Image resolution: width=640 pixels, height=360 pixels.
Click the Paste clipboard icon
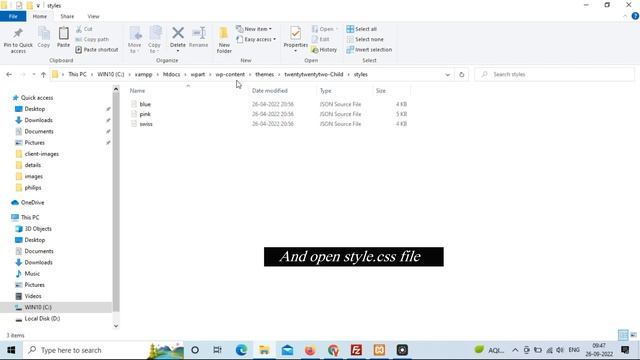coord(63,33)
